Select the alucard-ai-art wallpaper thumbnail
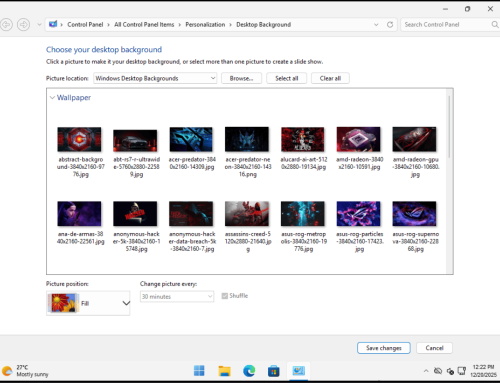The image size is (500, 383). [x=303, y=139]
